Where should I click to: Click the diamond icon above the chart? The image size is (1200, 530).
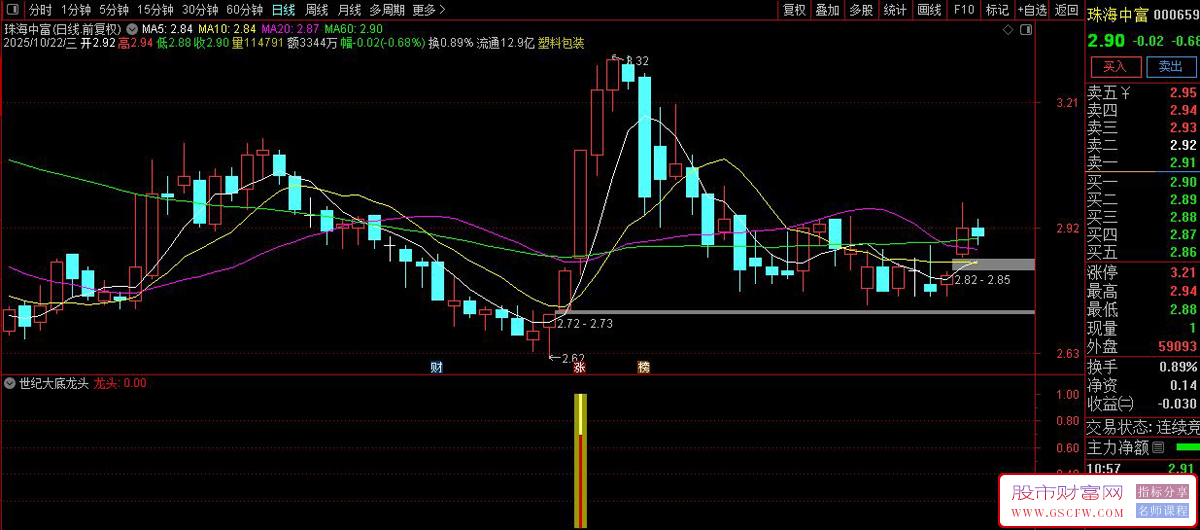click(x=1010, y=31)
